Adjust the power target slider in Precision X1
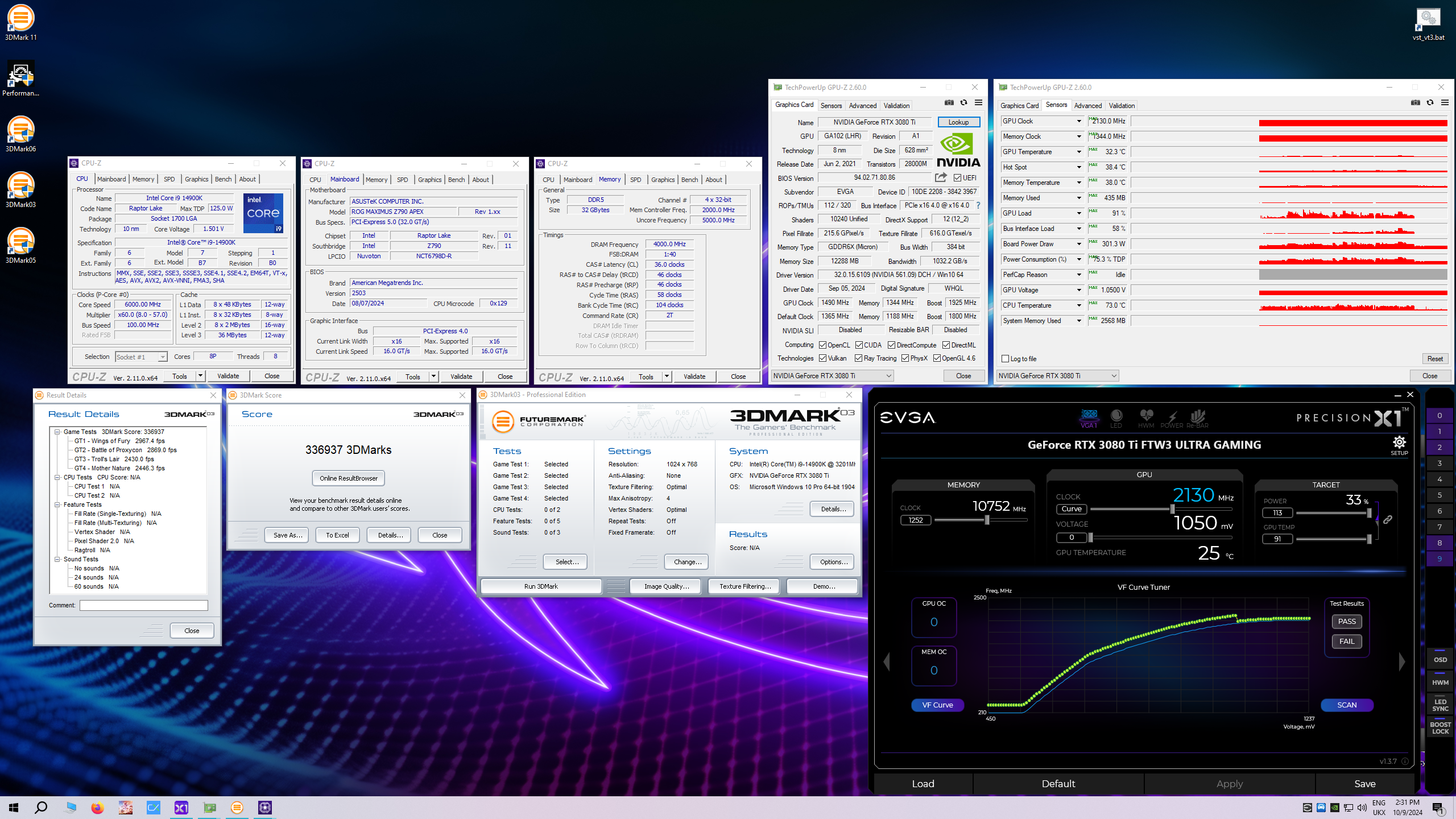 point(1368,513)
